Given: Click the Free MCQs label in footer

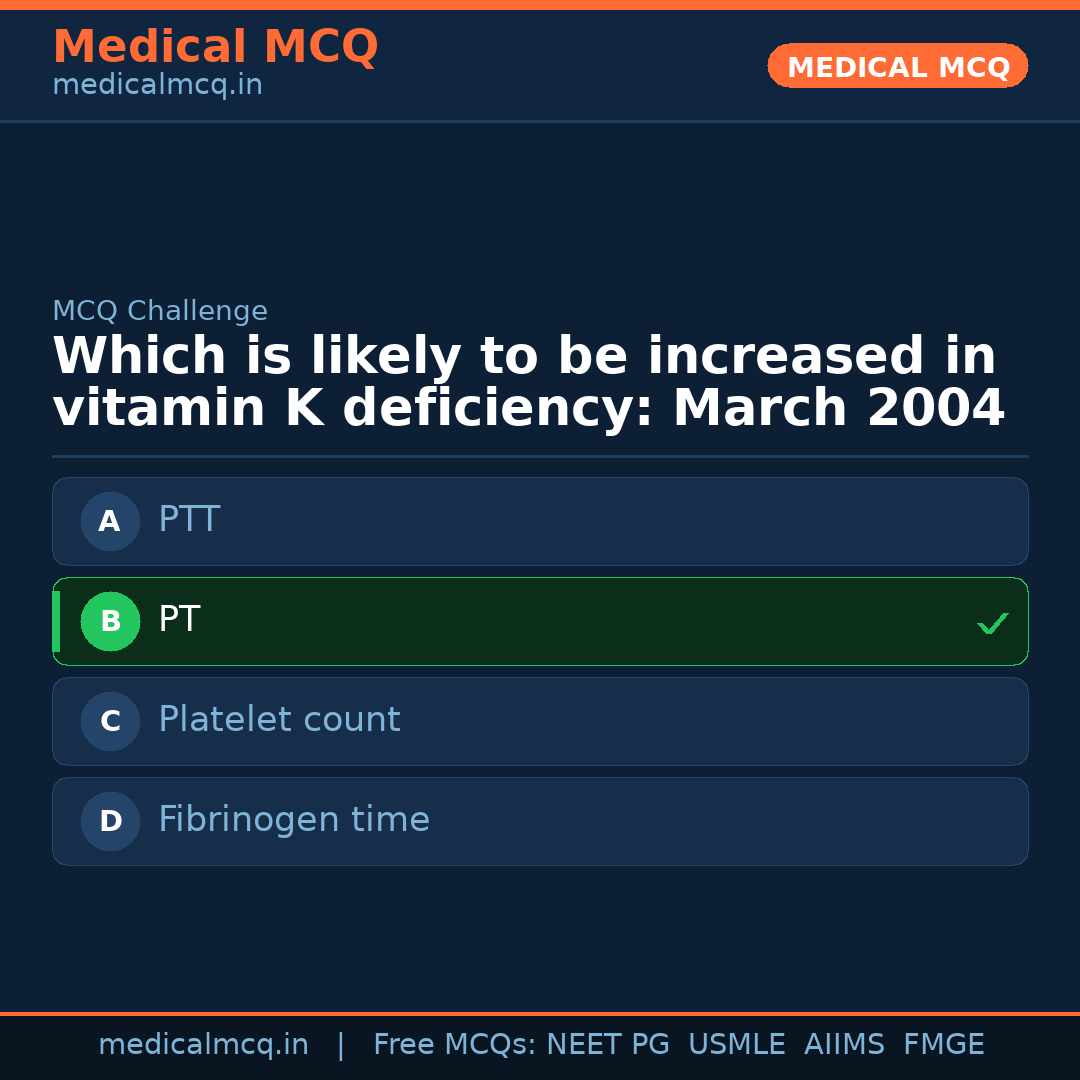Looking at the screenshot, I should point(455,1045).
